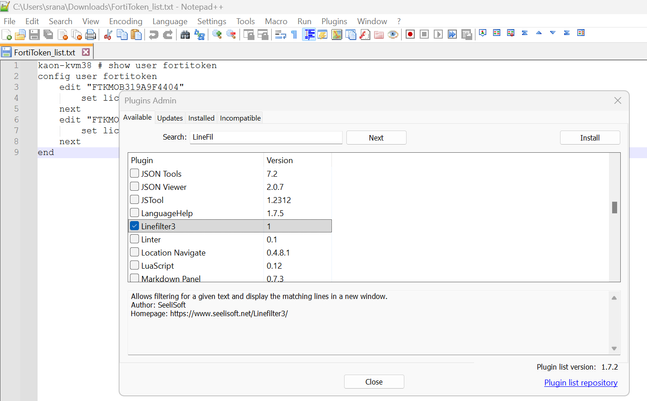The width and height of the screenshot is (647, 401).
Task: Open the Plugins menu
Action: (x=335, y=20)
